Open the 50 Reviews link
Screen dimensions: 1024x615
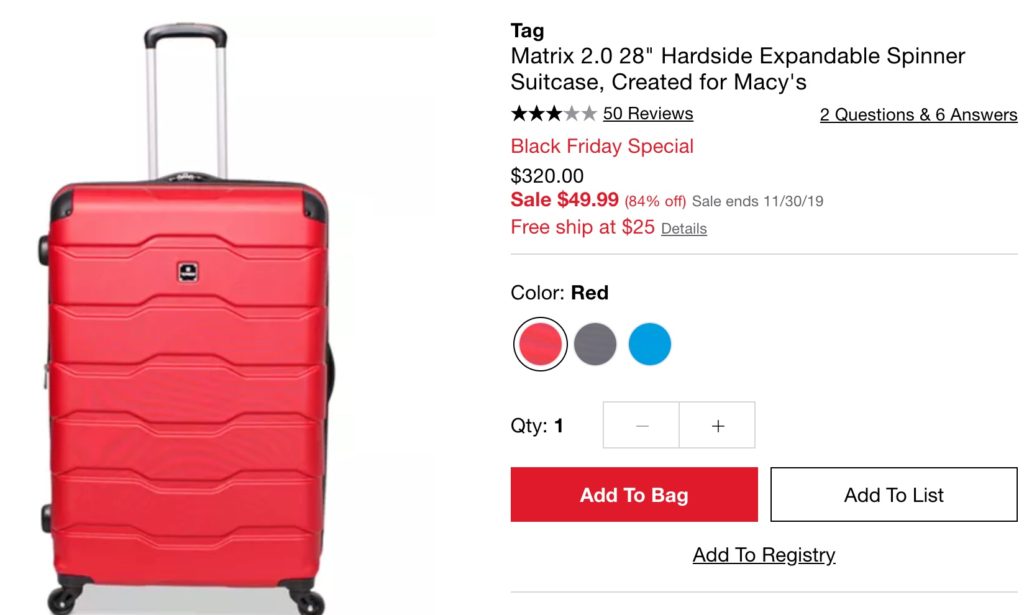click(x=648, y=114)
